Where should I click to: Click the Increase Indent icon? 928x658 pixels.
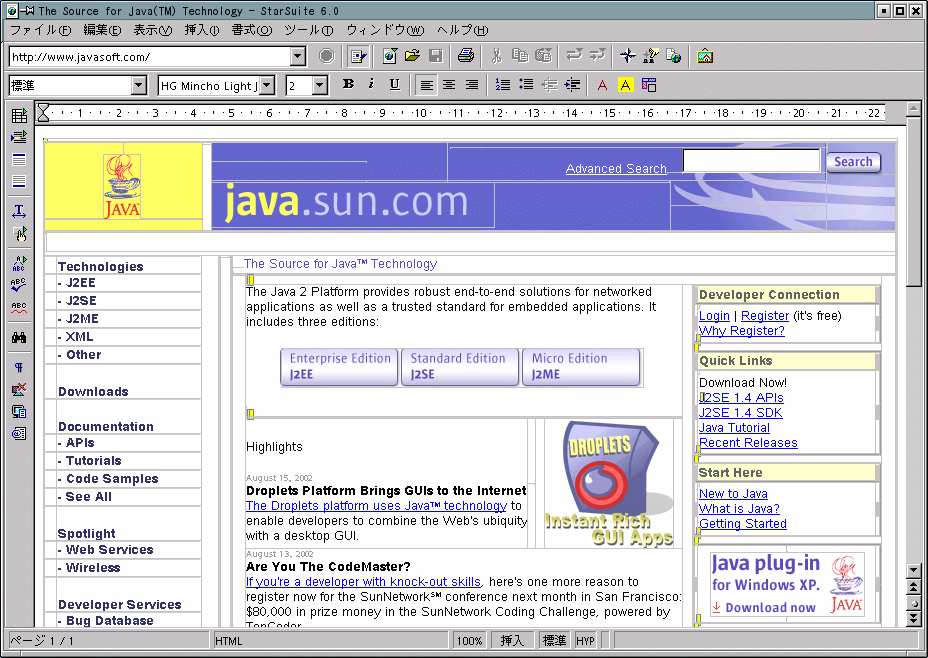pos(572,85)
